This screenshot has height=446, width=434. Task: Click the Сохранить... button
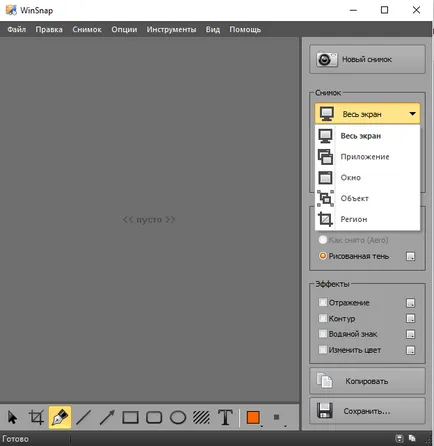click(367, 411)
